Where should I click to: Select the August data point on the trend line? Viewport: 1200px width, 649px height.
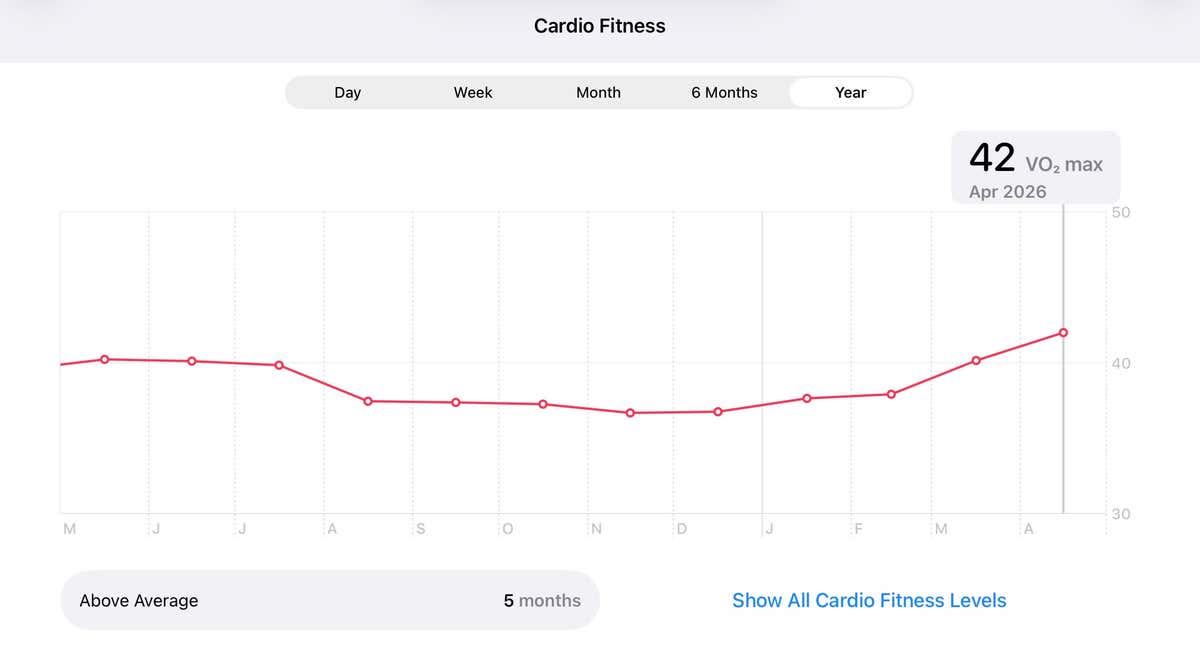click(368, 400)
